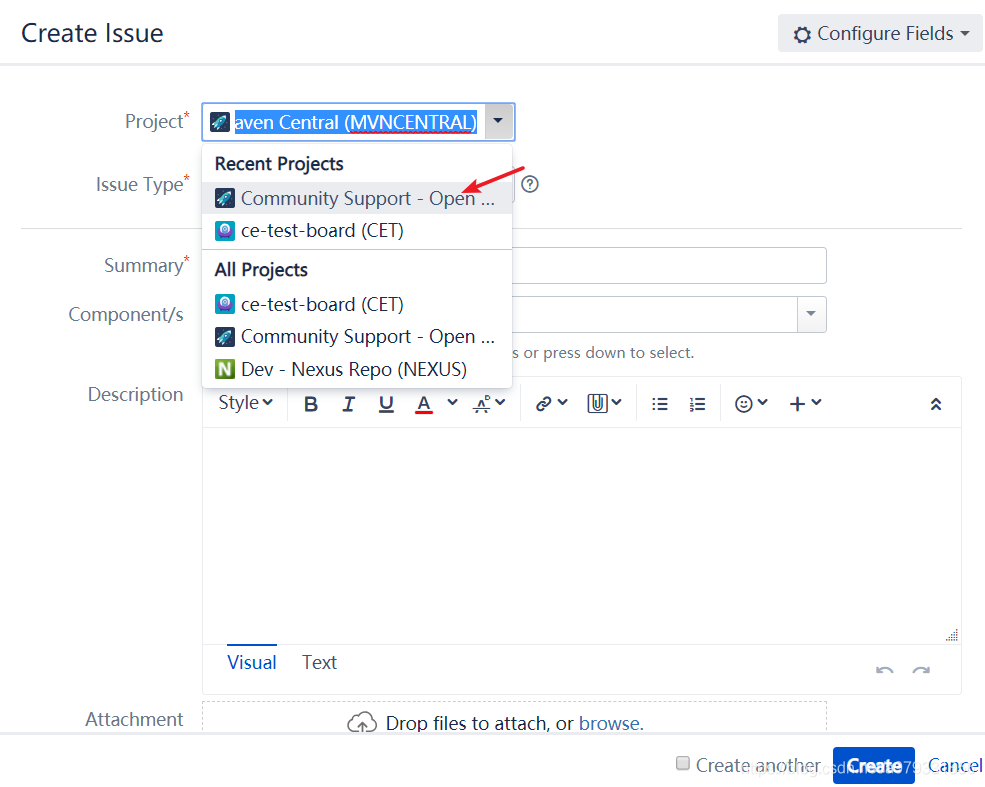Select recent project Community Support - Open

(x=357, y=198)
